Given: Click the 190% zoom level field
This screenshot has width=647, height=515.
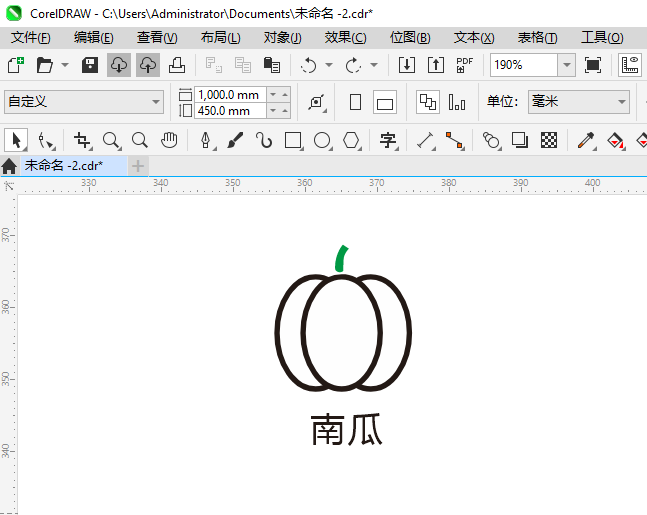Looking at the screenshot, I should [524, 65].
